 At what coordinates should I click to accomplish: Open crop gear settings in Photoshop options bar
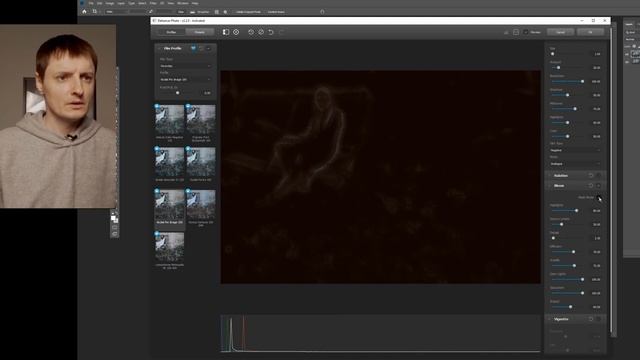[x=225, y=12]
